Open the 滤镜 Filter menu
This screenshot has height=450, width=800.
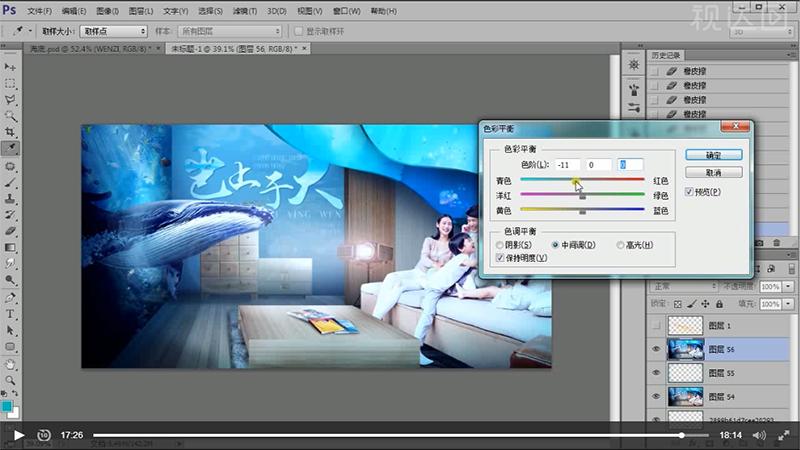[x=244, y=11]
